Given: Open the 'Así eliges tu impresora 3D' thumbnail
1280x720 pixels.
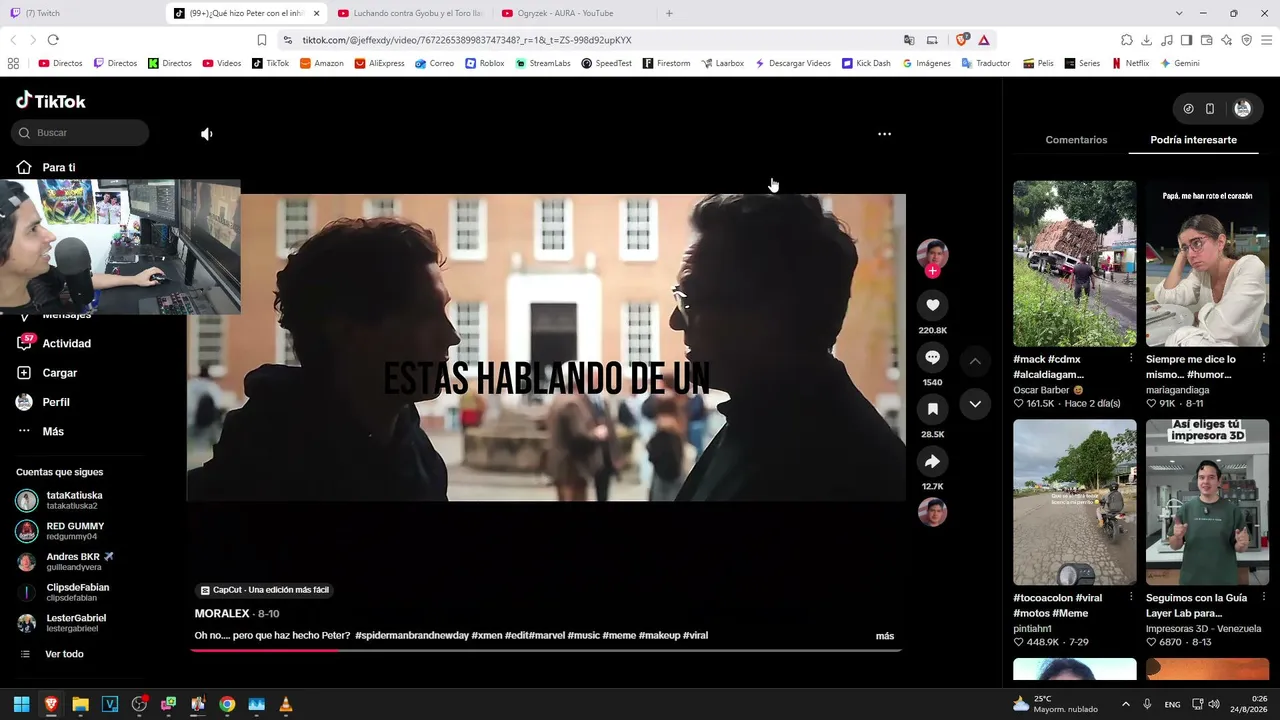Looking at the screenshot, I should 1207,502.
